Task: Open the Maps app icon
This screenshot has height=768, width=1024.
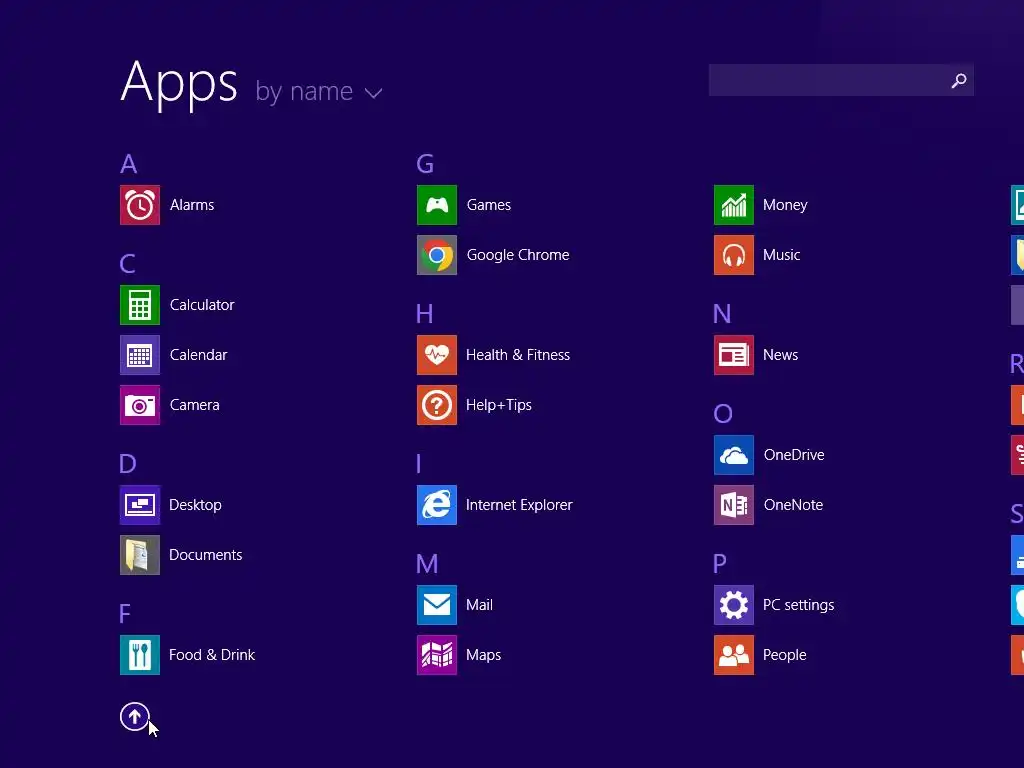Action: 437,655
